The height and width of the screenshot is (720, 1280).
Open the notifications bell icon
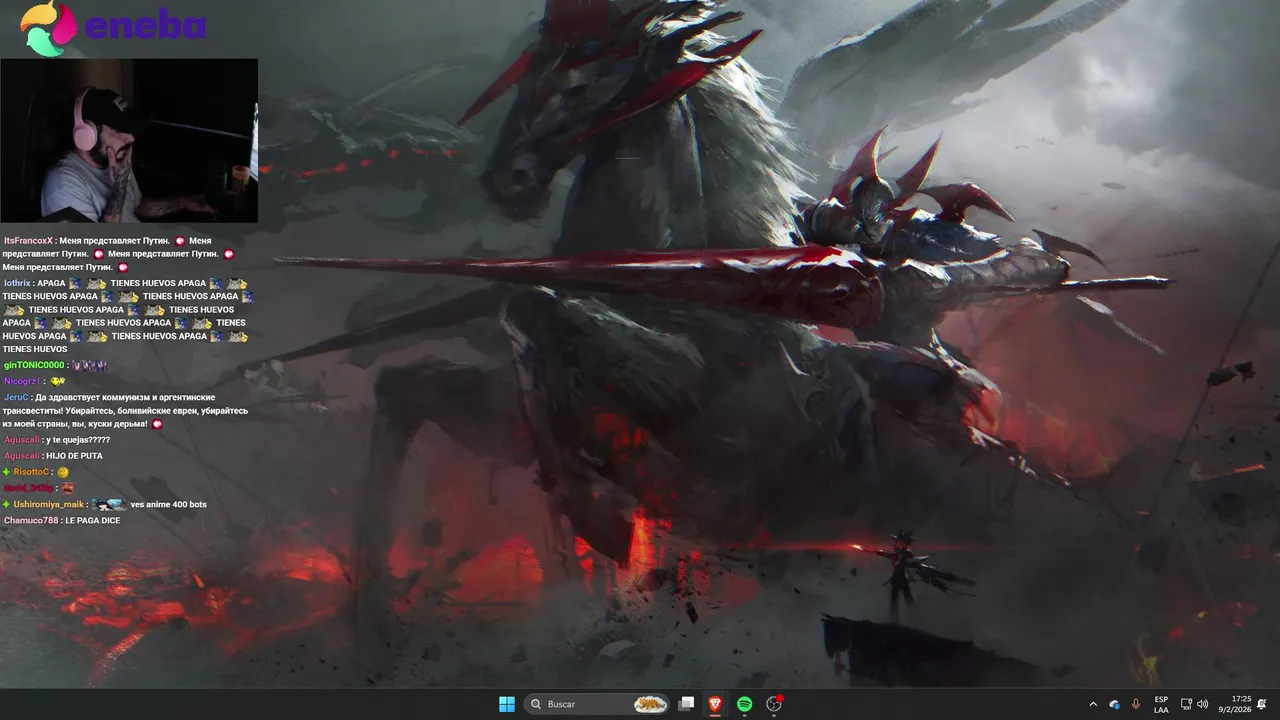(1262, 704)
